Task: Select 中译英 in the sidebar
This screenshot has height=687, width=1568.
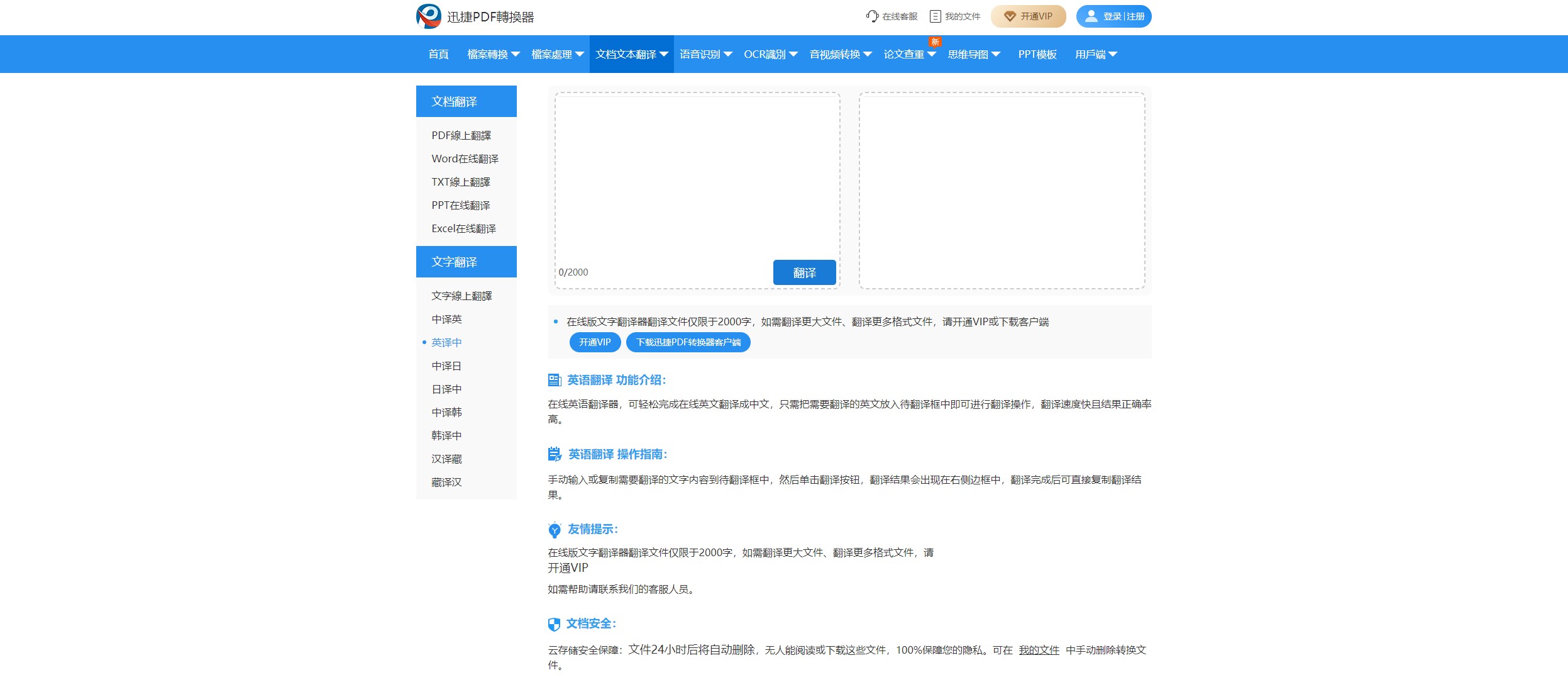Action: 446,320
